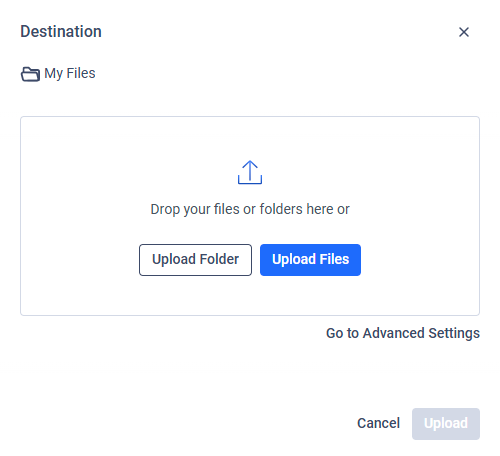Open Go to Advanced Settings link
500x456 pixels.
click(x=403, y=333)
